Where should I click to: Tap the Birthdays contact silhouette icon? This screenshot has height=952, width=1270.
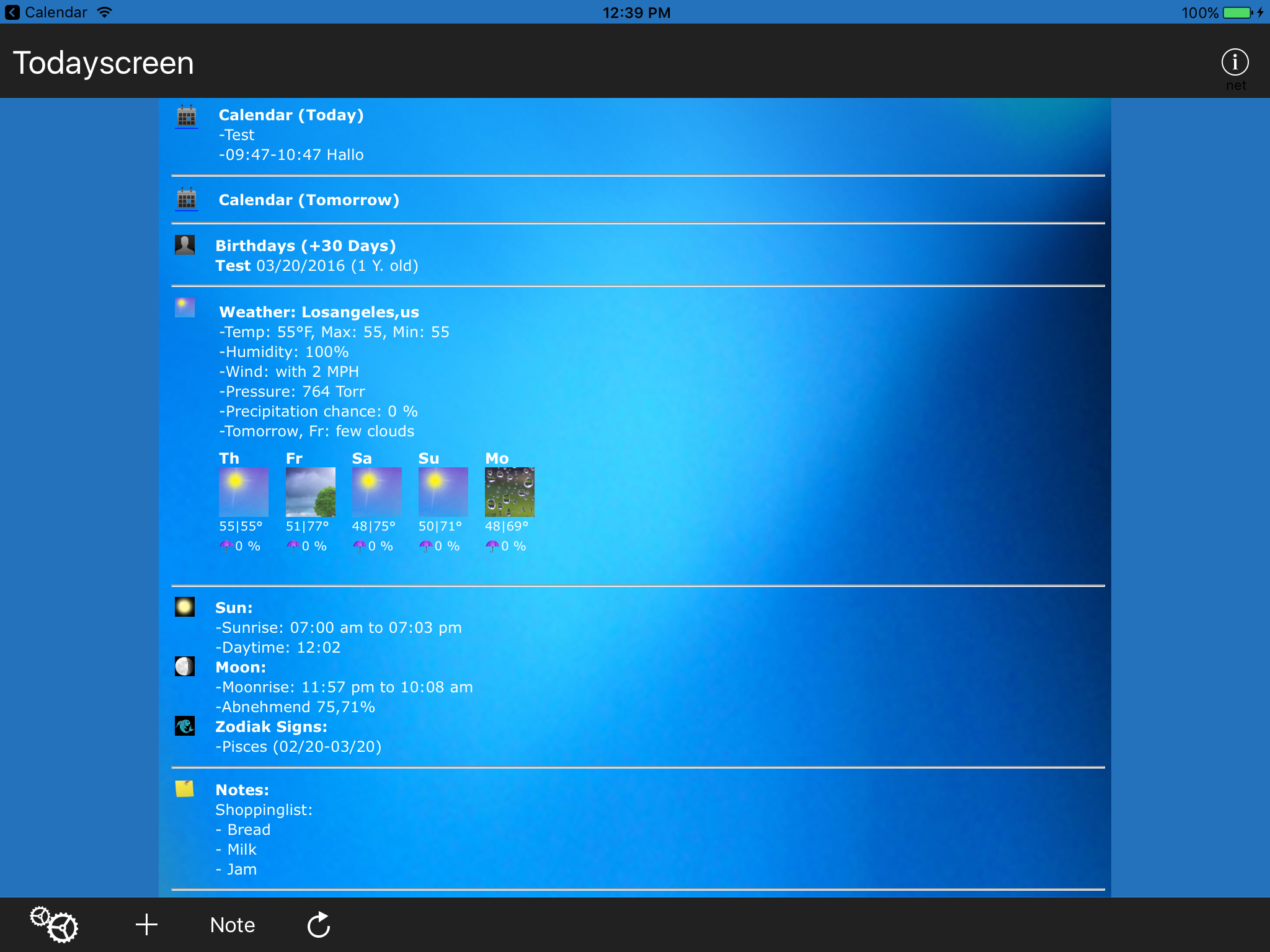[185, 245]
